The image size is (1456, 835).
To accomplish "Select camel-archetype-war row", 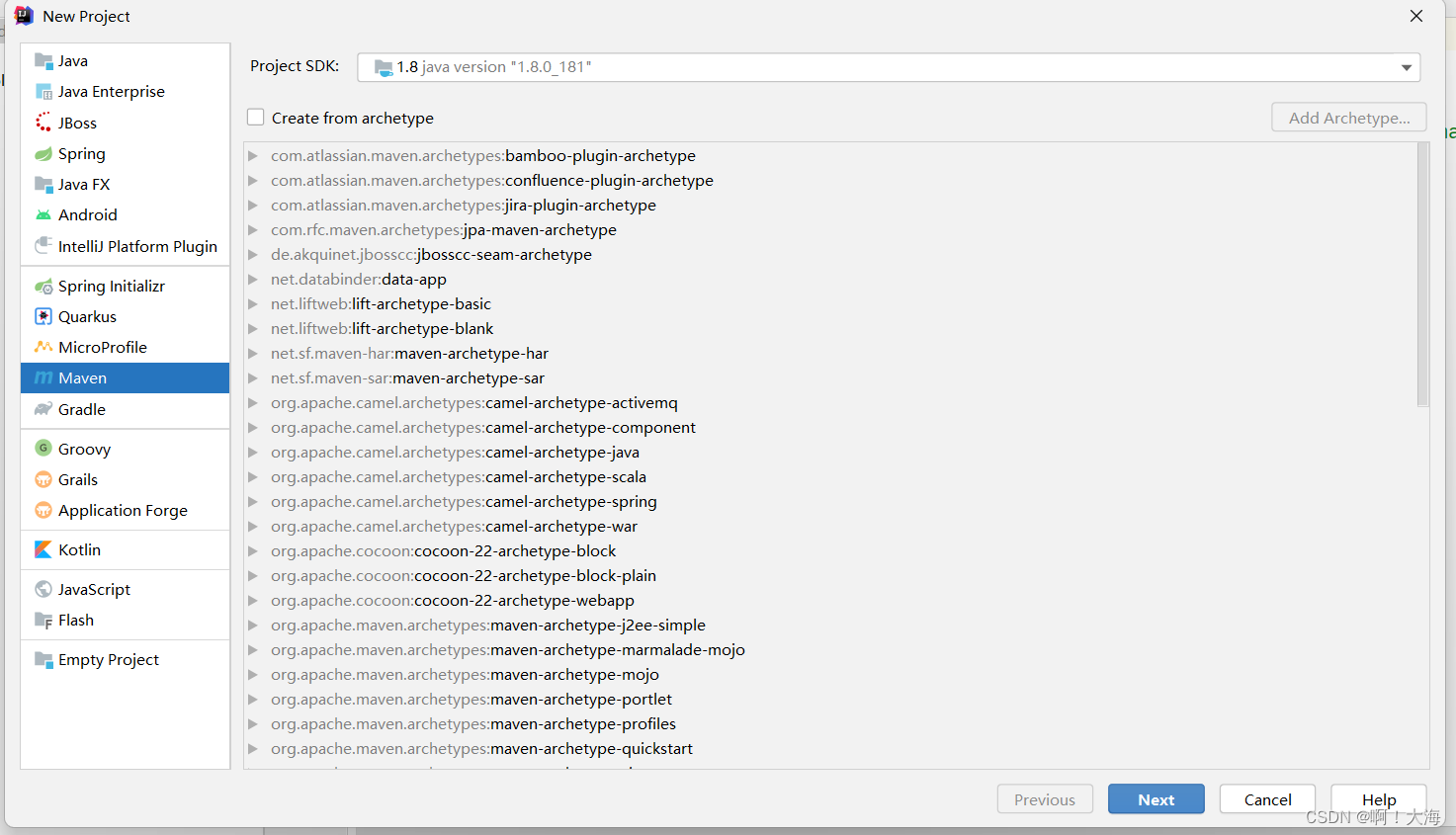I will (x=830, y=527).
